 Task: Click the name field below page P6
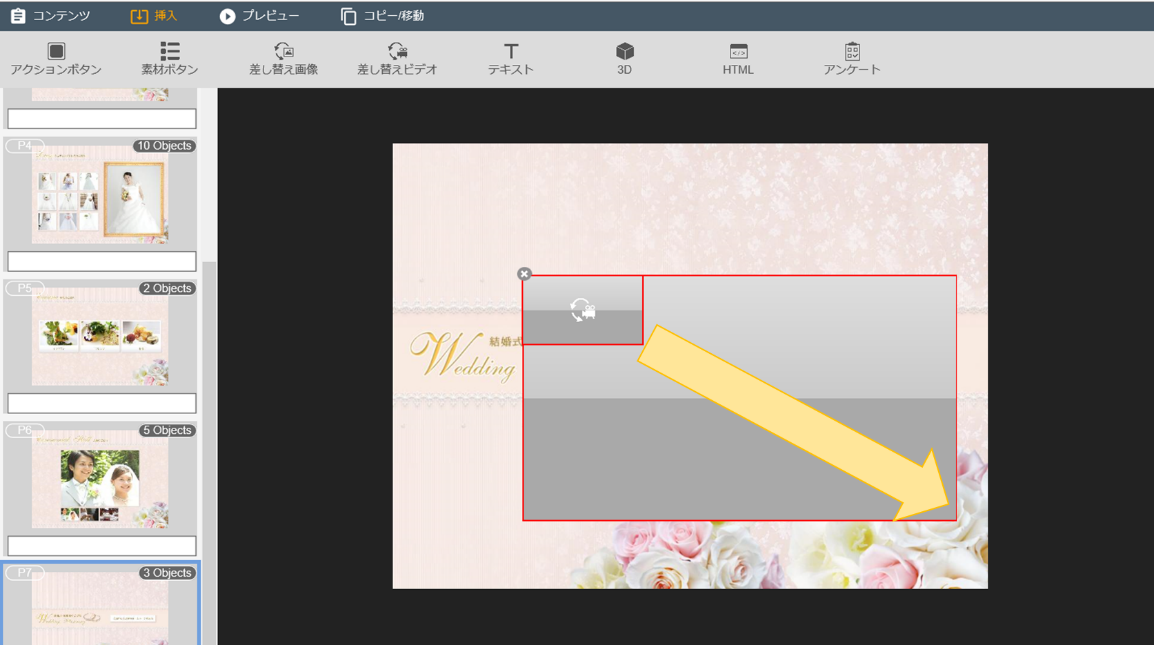point(102,546)
